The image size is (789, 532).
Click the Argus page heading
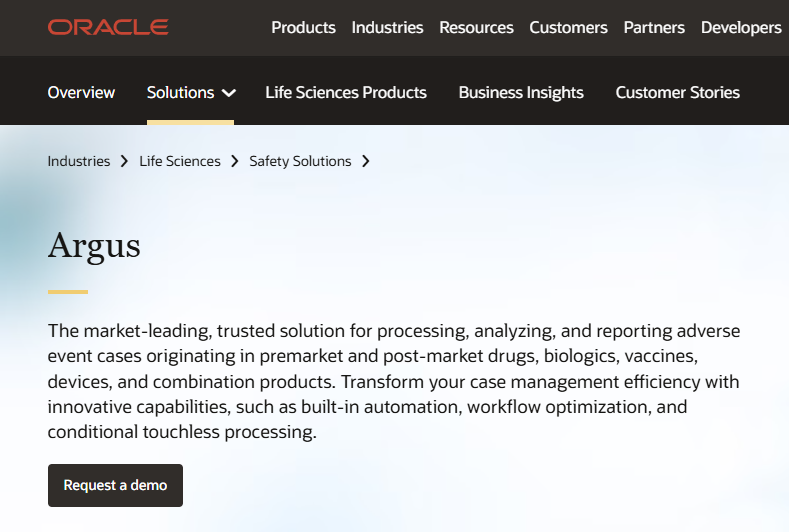94,244
